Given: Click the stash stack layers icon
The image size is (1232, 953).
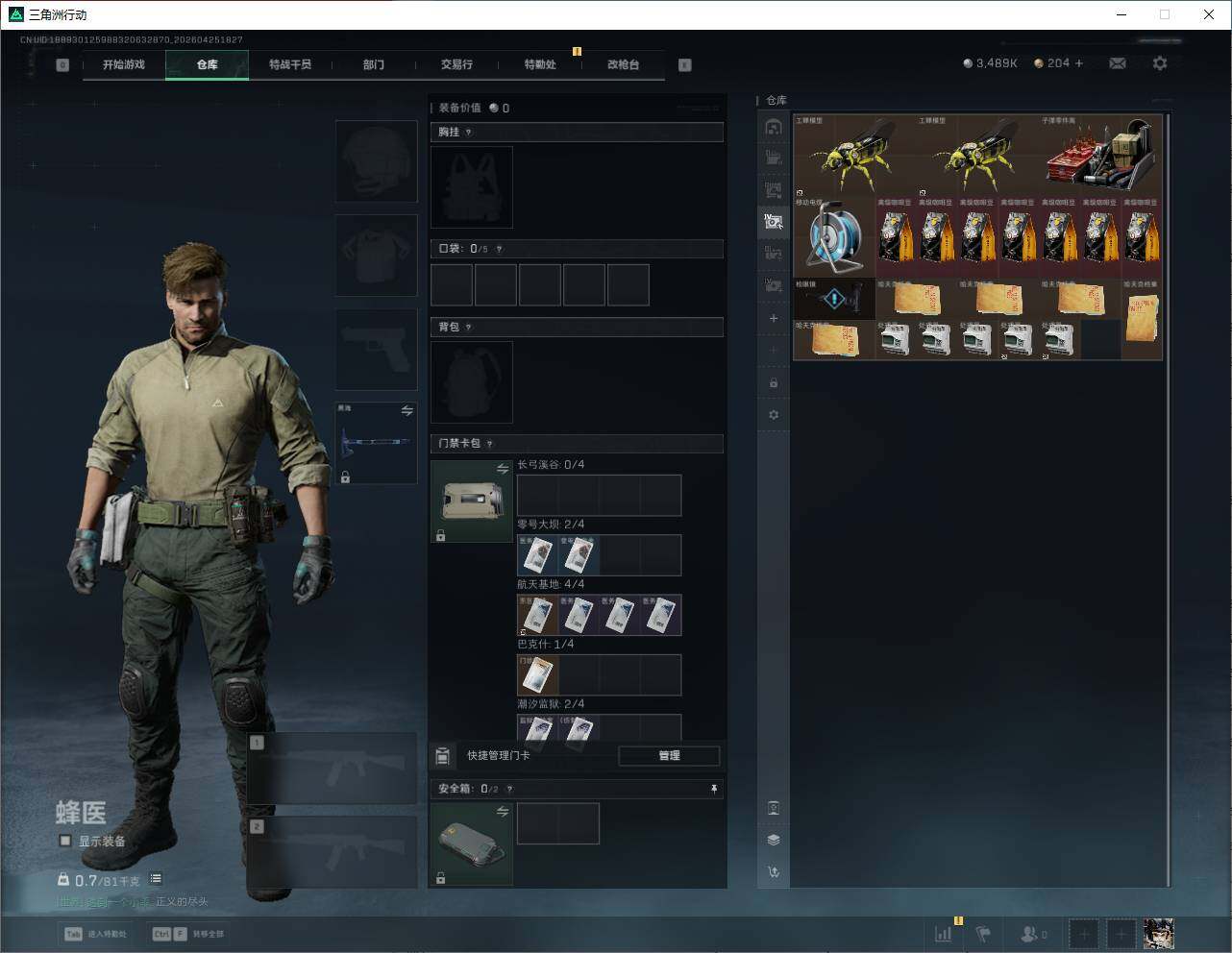Looking at the screenshot, I should [774, 840].
